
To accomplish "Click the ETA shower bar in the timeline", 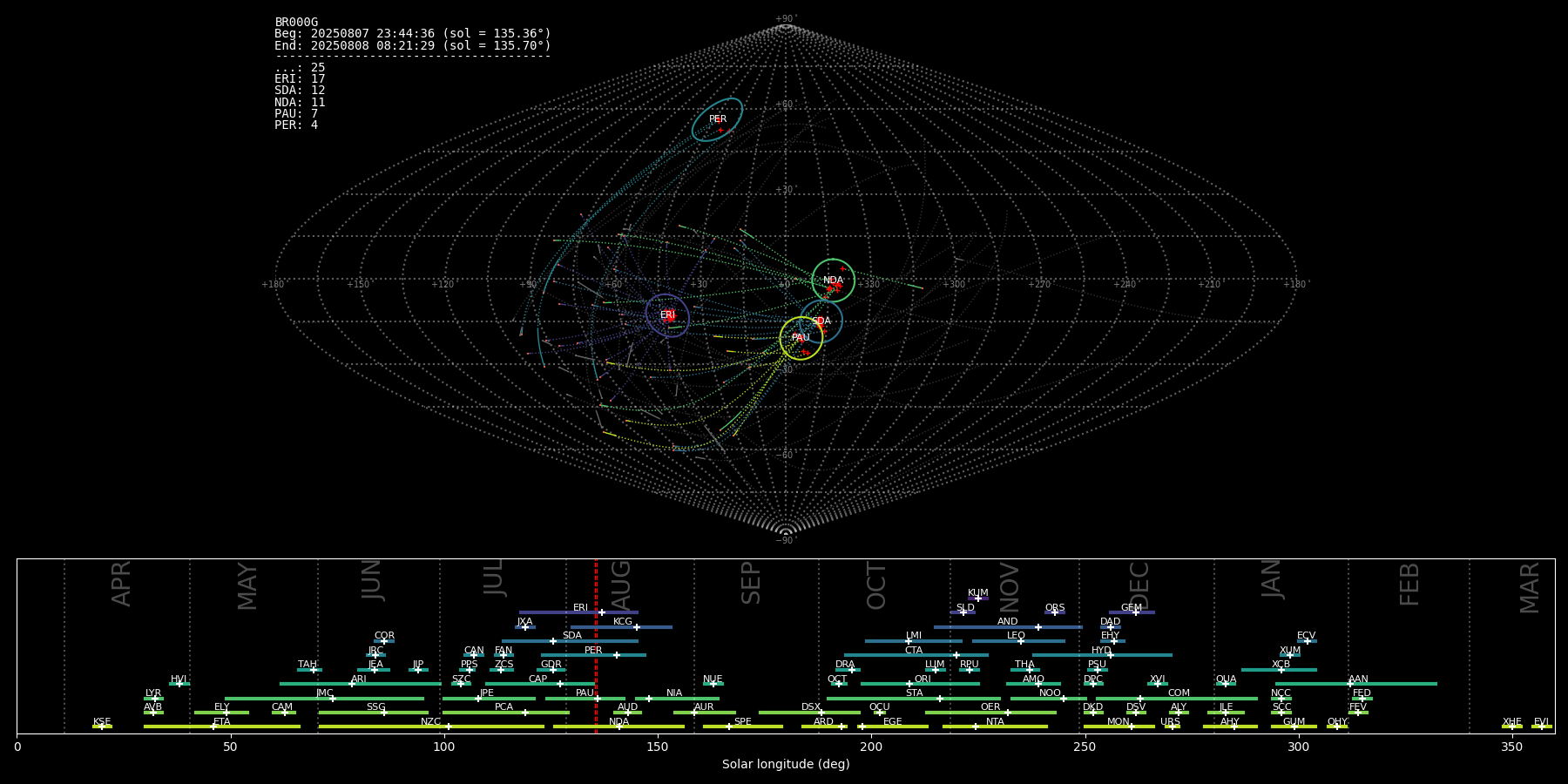I will tap(222, 727).
